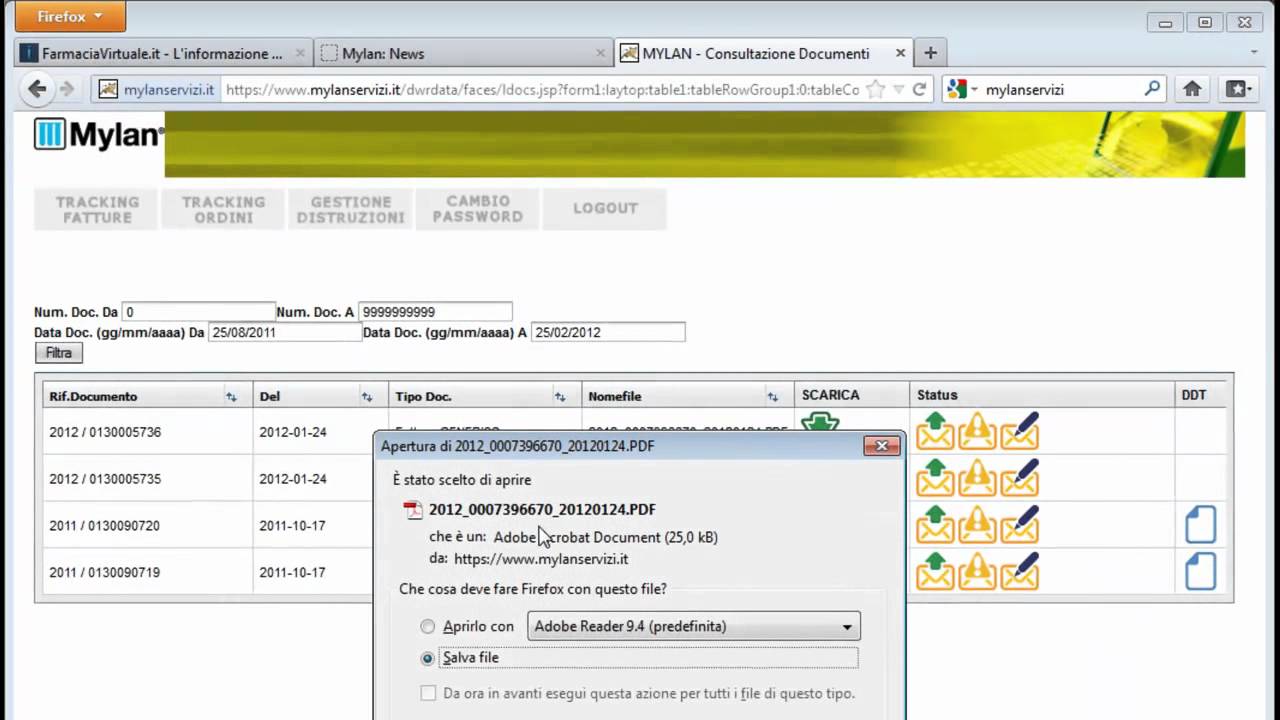Viewport: 1280px width, 720px height.
Task: Click PDF file icon in download dialog
Action: 413,510
